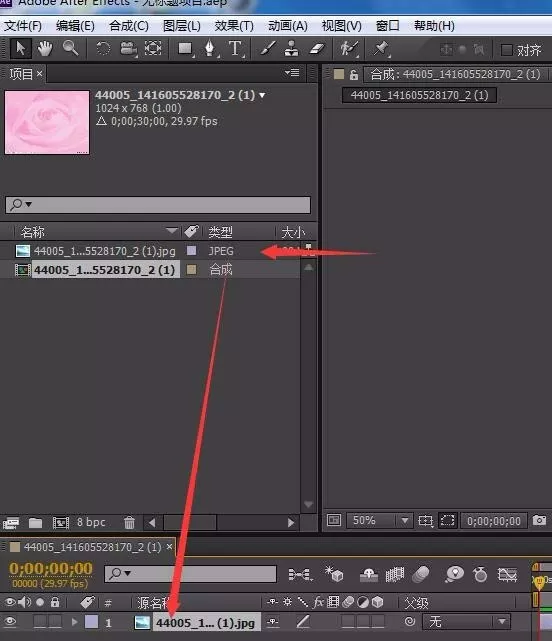Toggle the quality switch on layer 1
The width and height of the screenshot is (552, 641).
(x=302, y=622)
